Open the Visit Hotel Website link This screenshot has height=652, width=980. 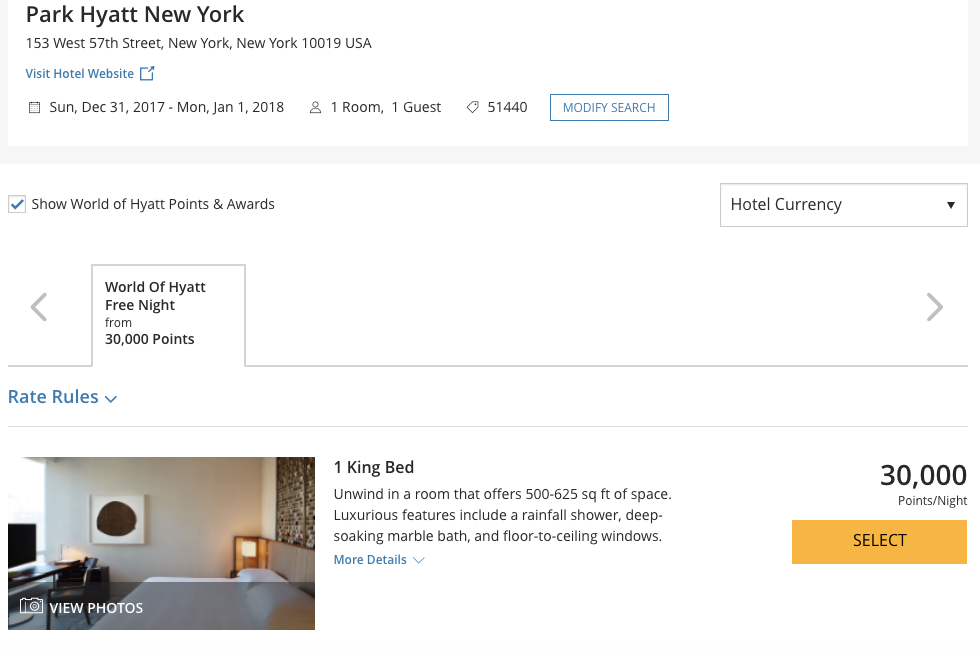(x=80, y=73)
